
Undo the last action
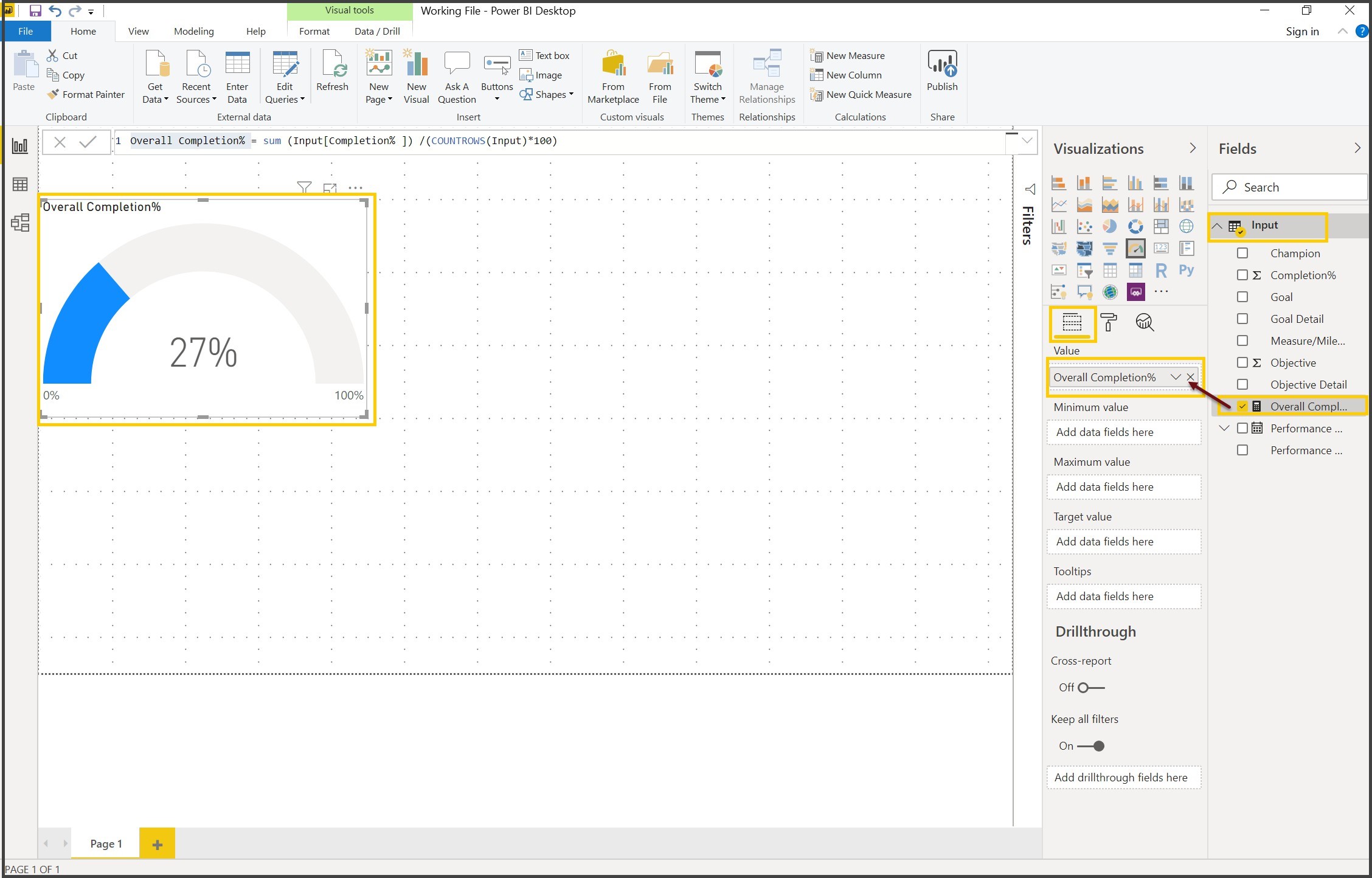[55, 10]
